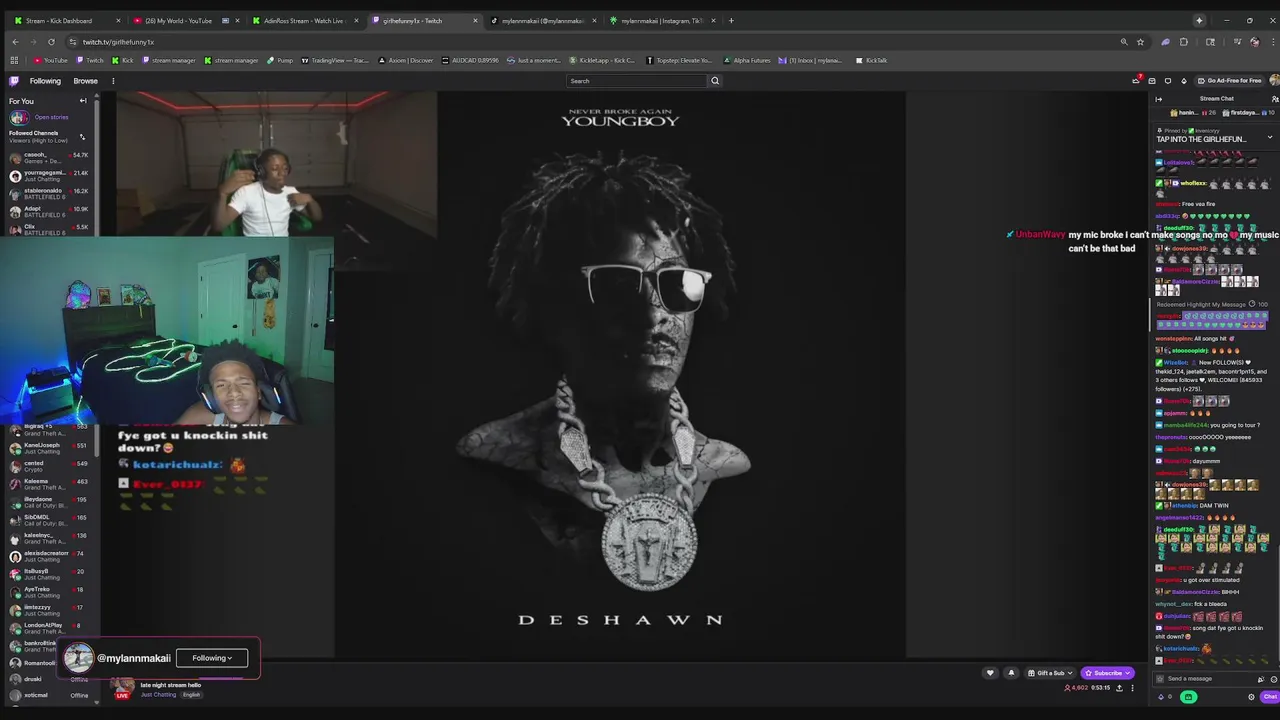This screenshot has height=720, width=1280.
Task: Open Following in Twitch navigation
Action: tap(45, 81)
